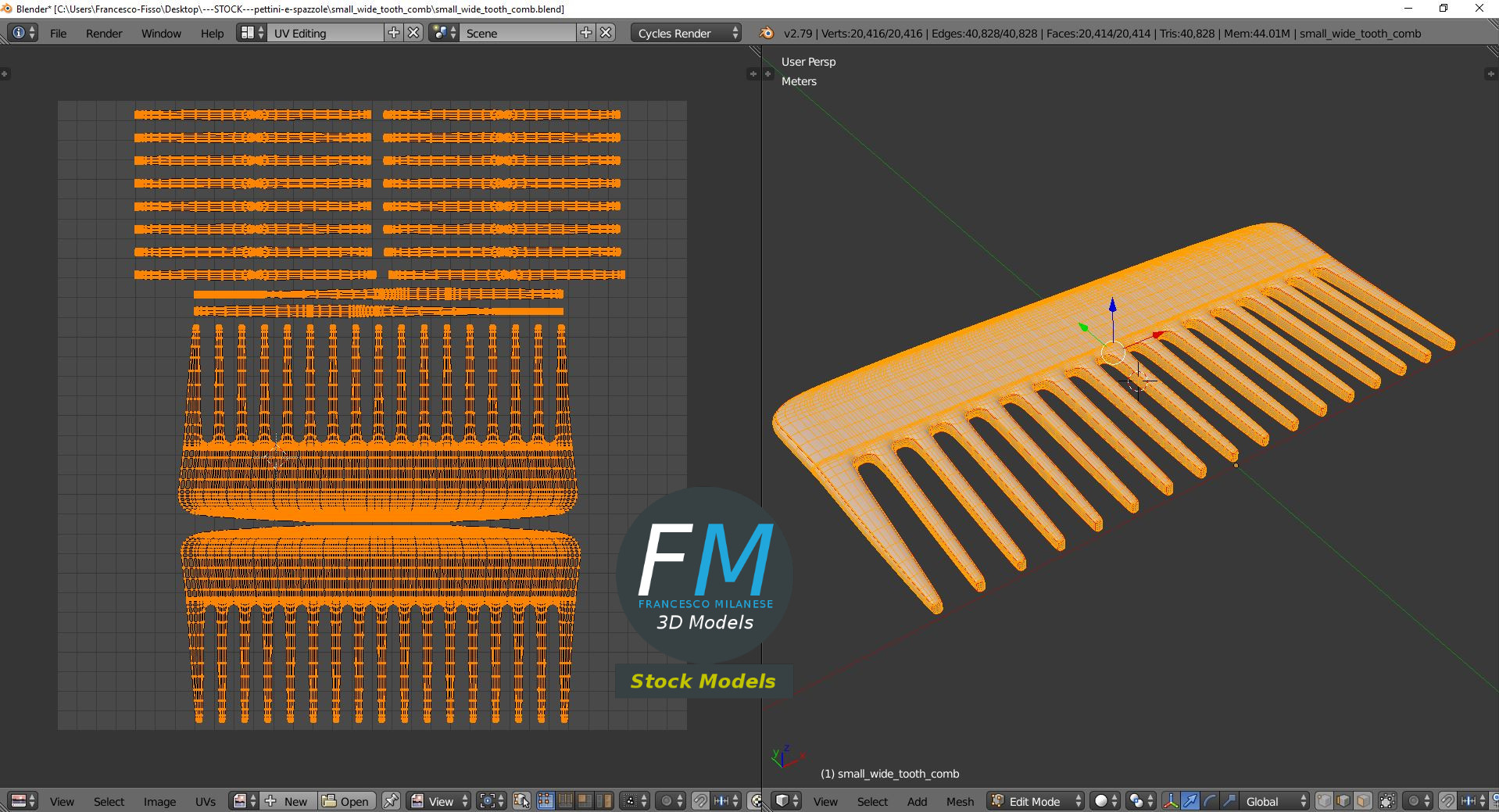The width and height of the screenshot is (1499, 812).
Task: Add a new scene
Action: tap(586, 33)
